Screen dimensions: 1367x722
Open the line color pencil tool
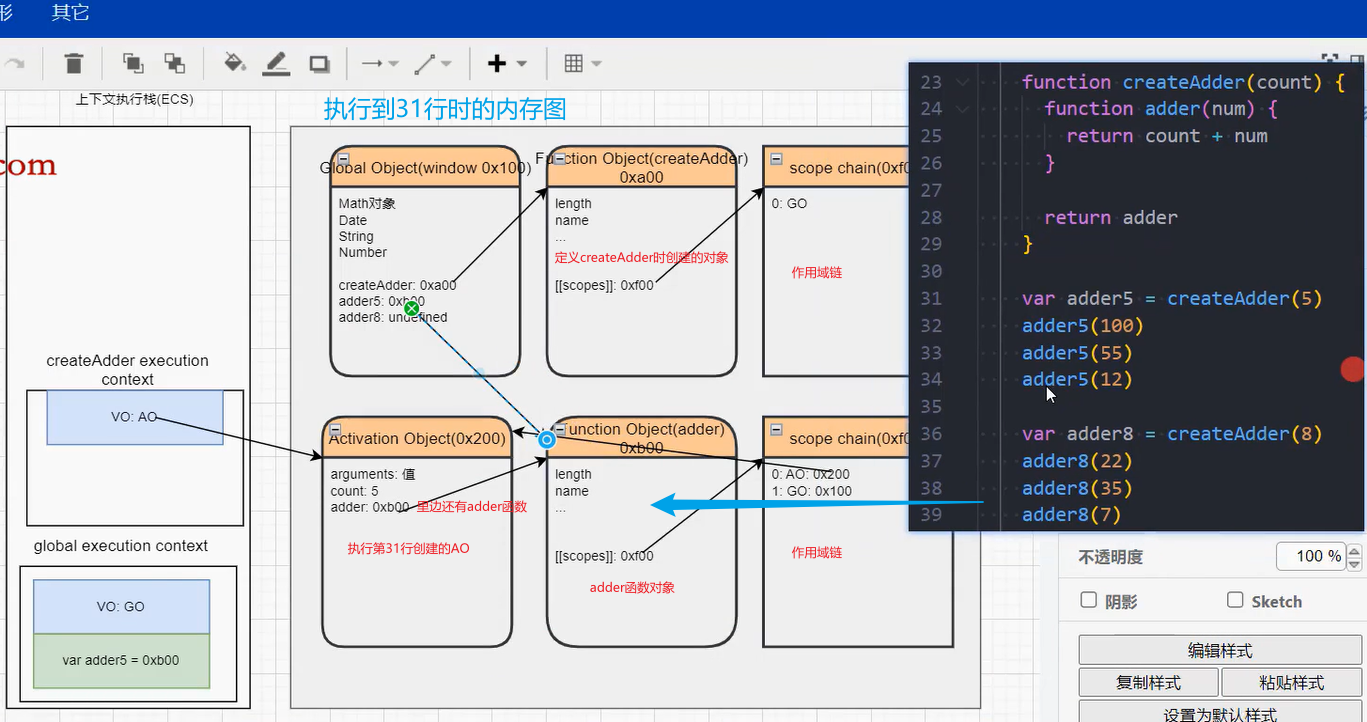click(x=276, y=63)
